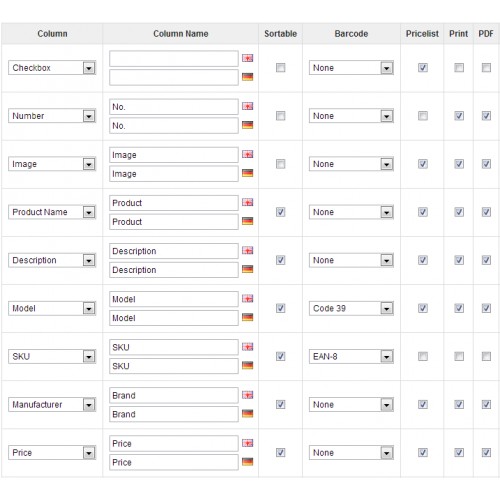Click the English flag icon in Checkbox row
500x500 pixels.
247,58
